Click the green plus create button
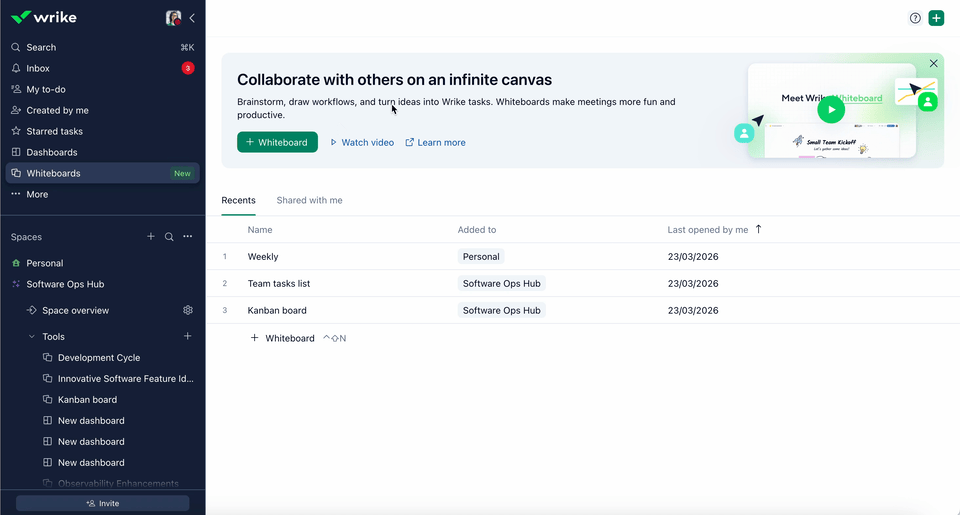This screenshot has height=515, width=960. click(936, 18)
